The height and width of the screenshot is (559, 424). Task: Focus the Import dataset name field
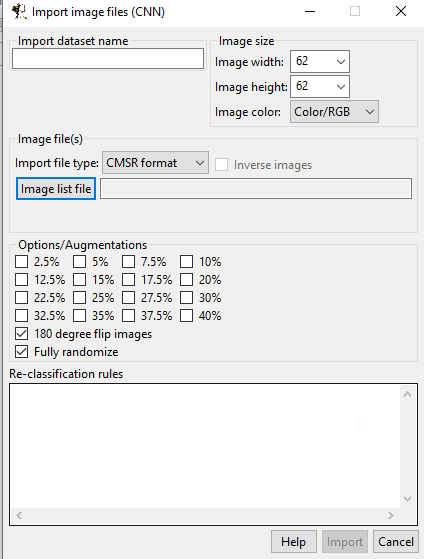click(108, 59)
